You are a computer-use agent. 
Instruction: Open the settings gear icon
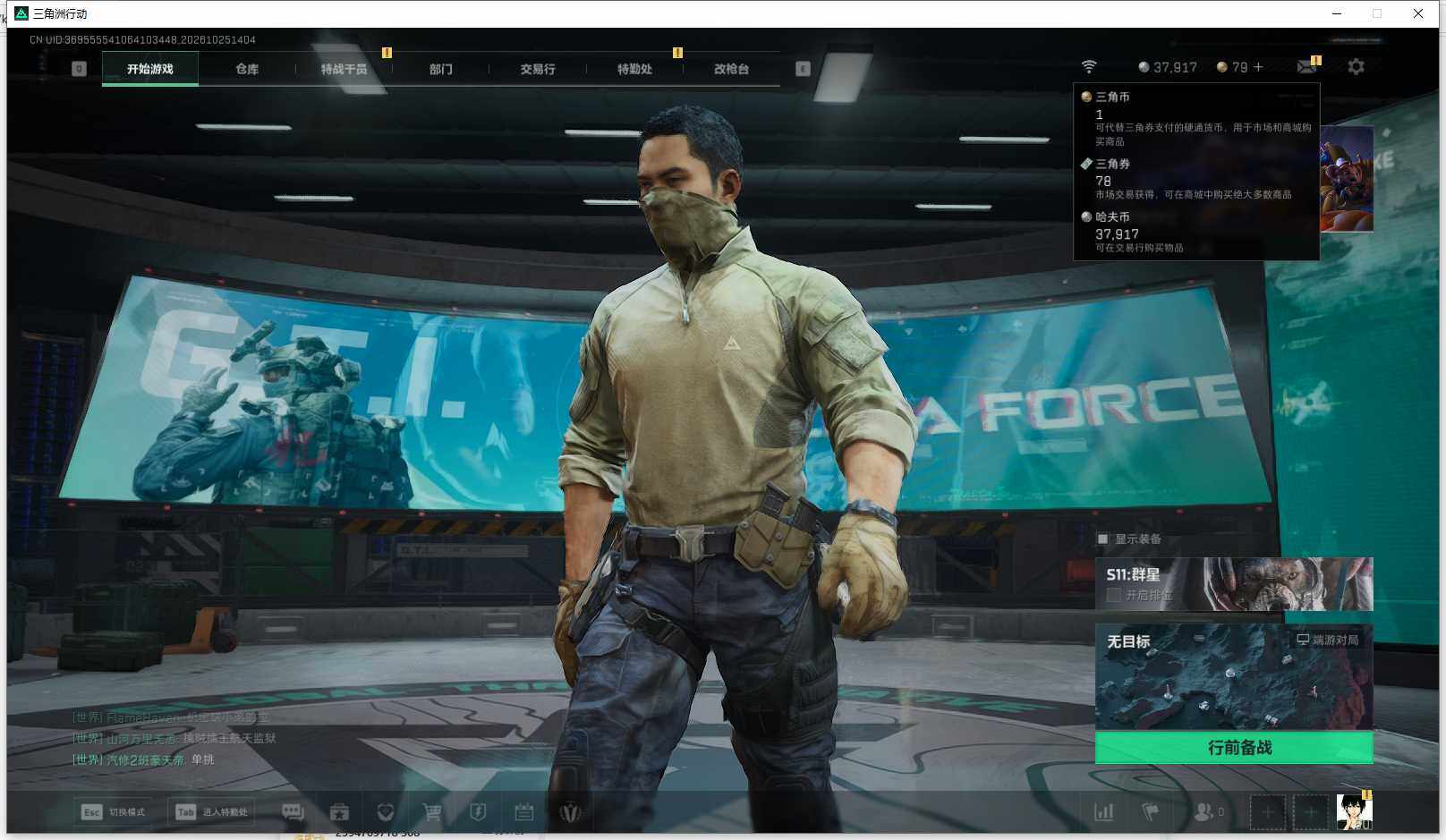(1356, 67)
